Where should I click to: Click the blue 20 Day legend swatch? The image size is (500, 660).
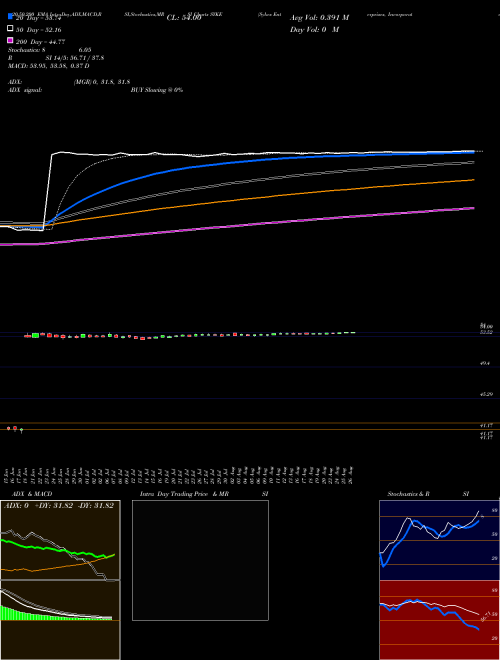pyautogui.click(x=10, y=16)
